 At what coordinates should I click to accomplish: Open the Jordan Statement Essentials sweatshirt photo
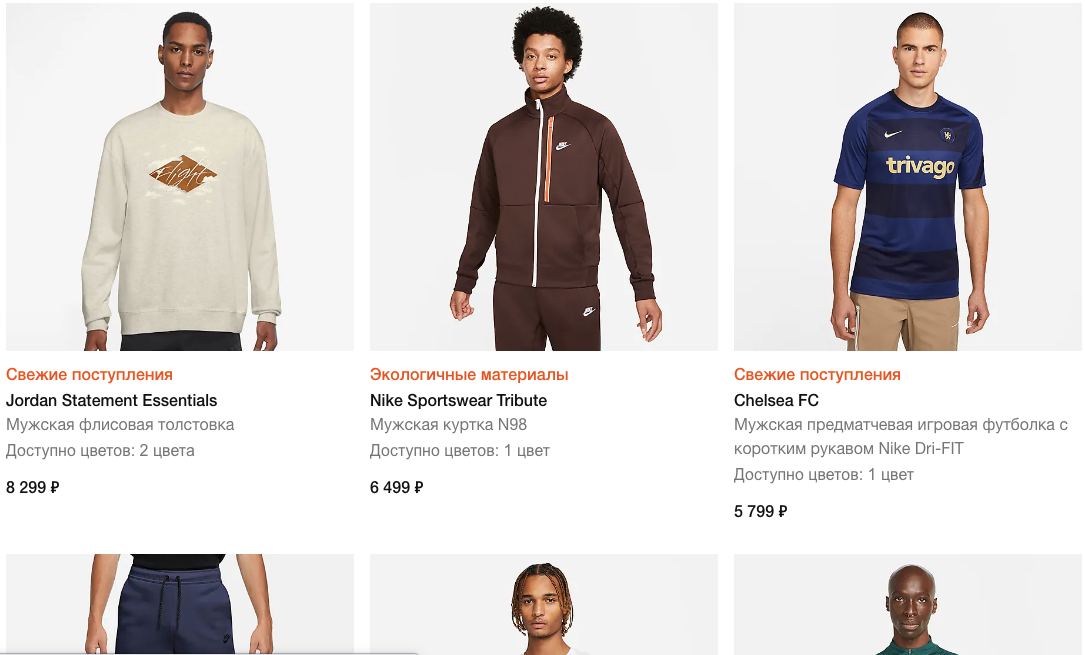pyautogui.click(x=180, y=177)
